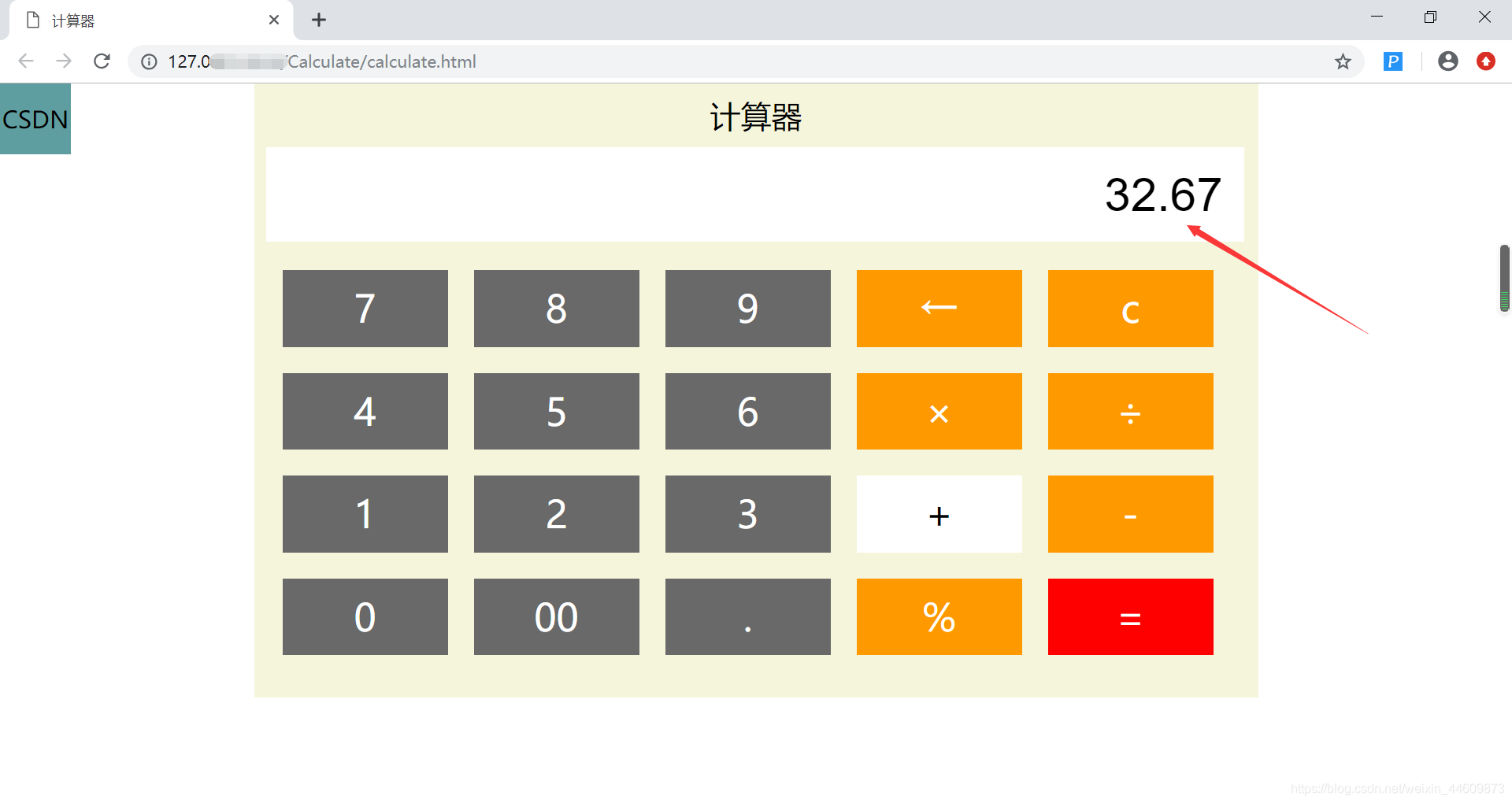
Task: Select the multiply operator
Action: point(939,412)
